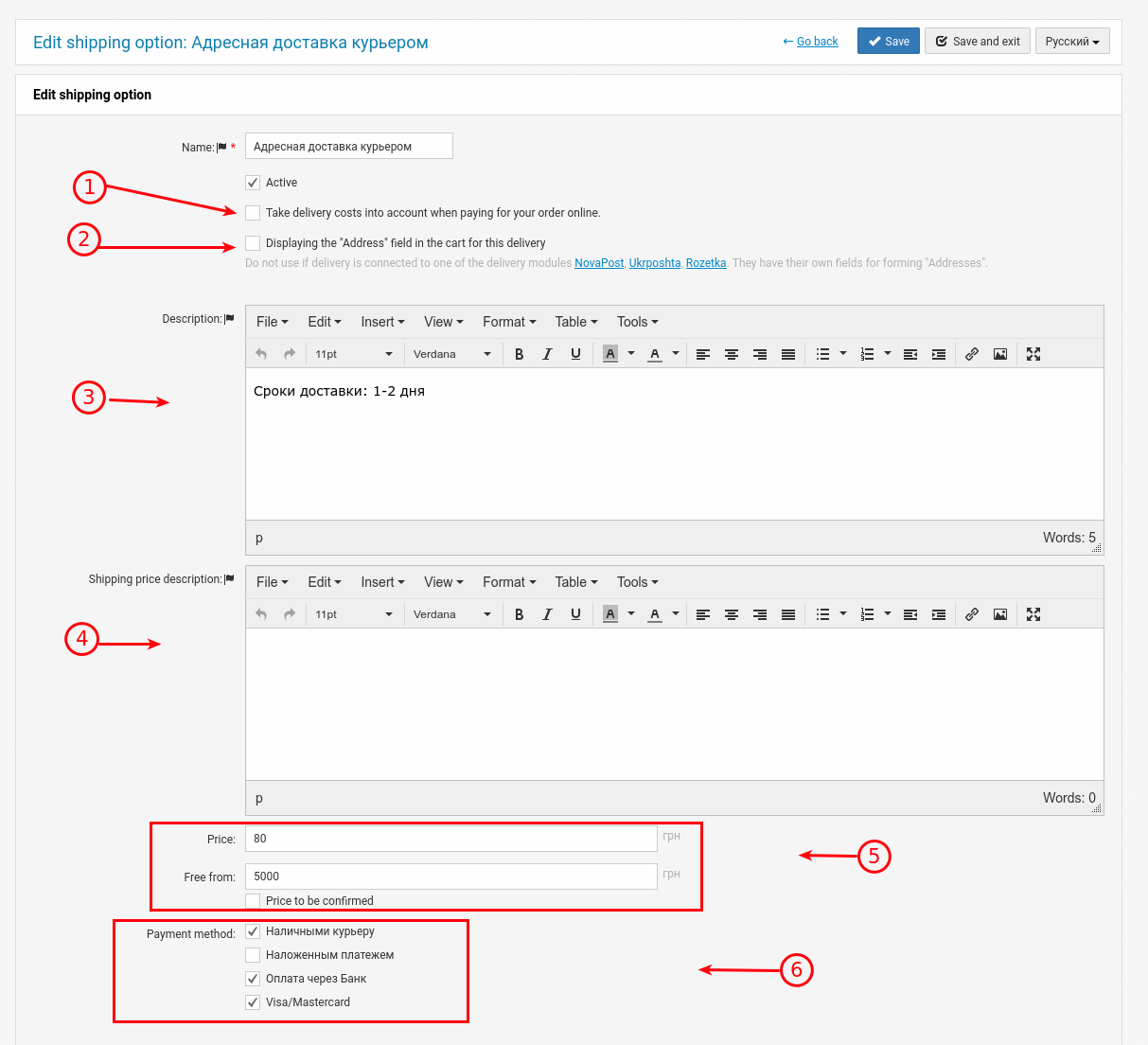Open View menu in Shipping price description editor

(x=444, y=582)
